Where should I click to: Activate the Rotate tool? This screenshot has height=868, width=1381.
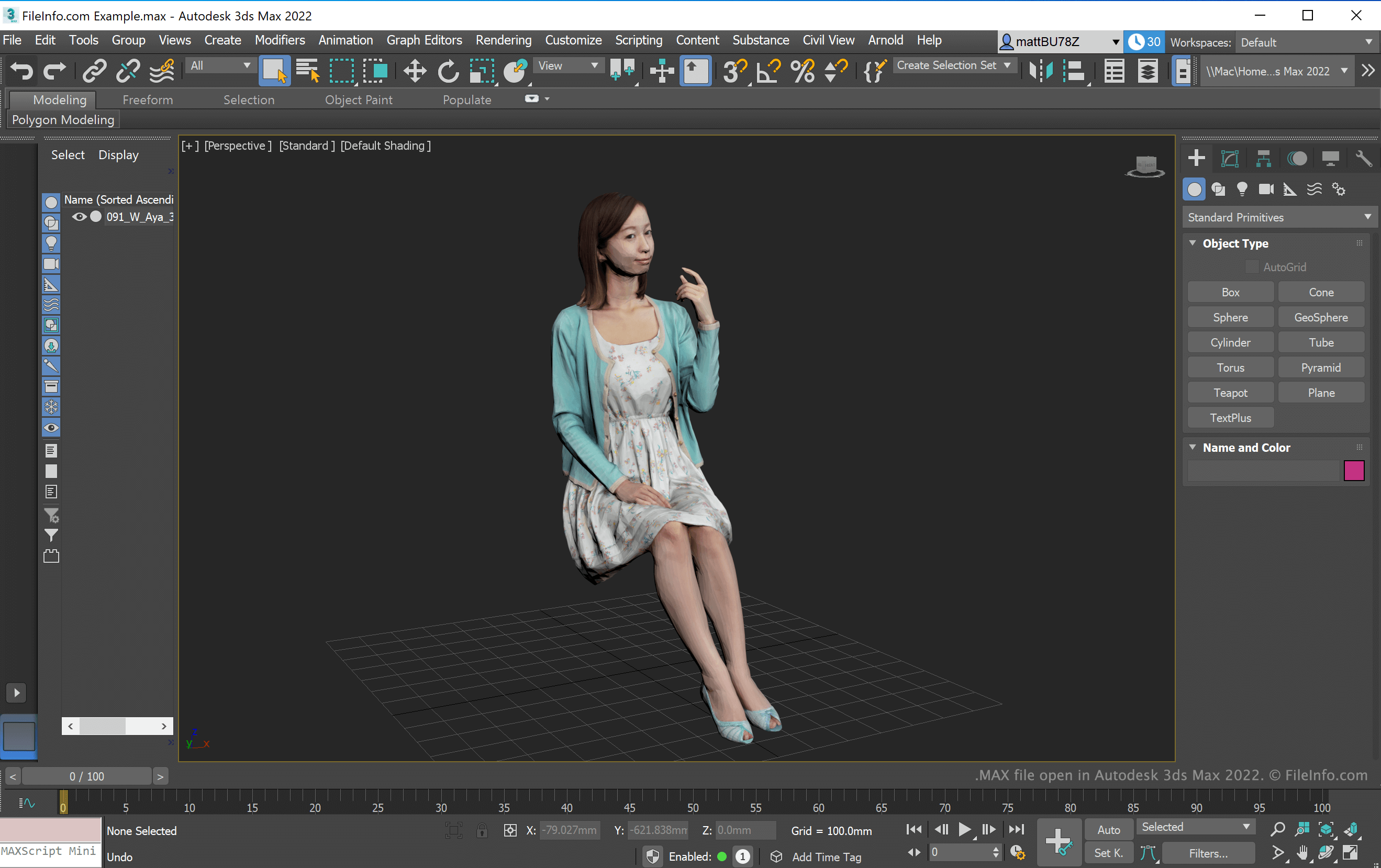[450, 71]
